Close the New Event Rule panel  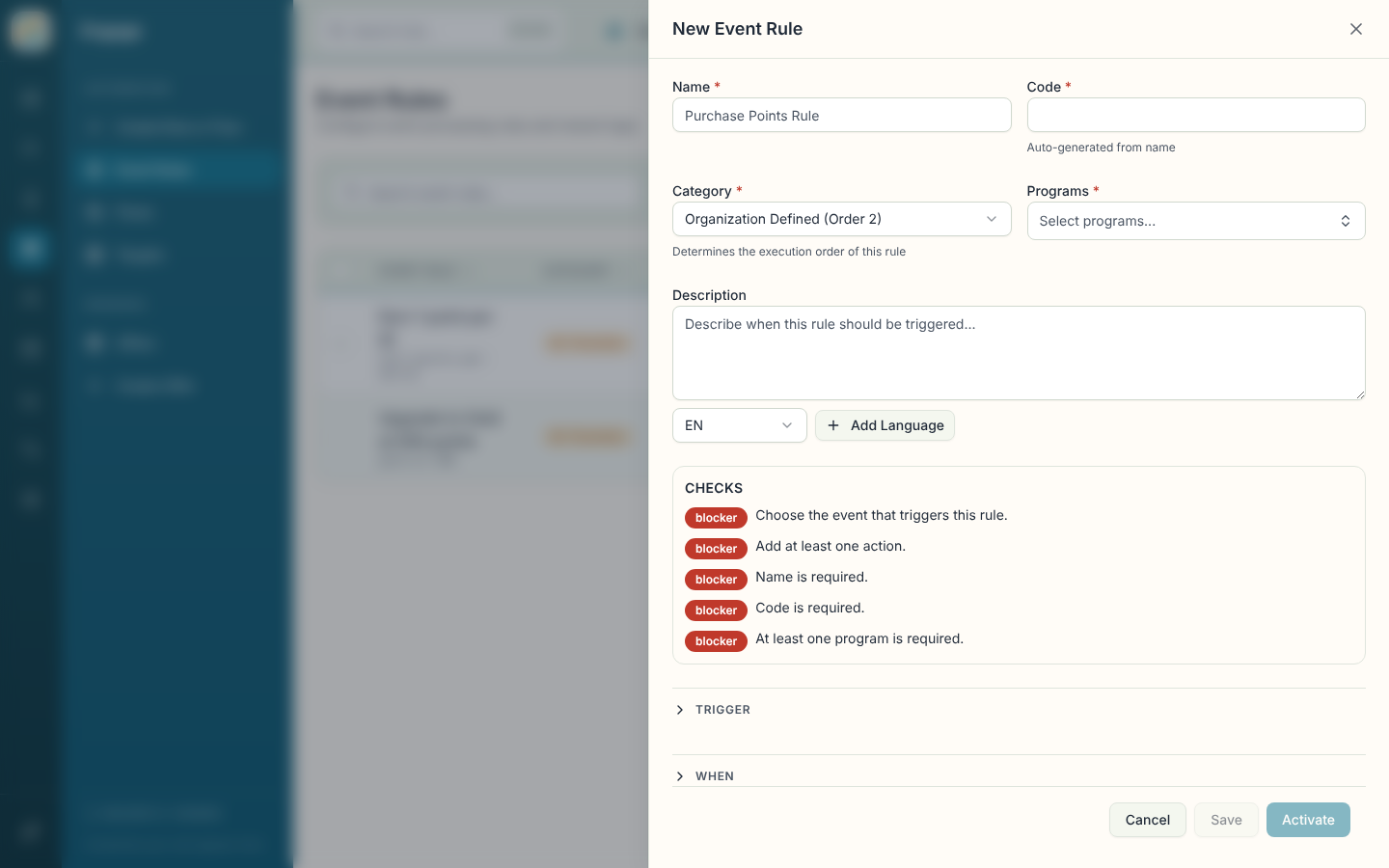(1355, 29)
